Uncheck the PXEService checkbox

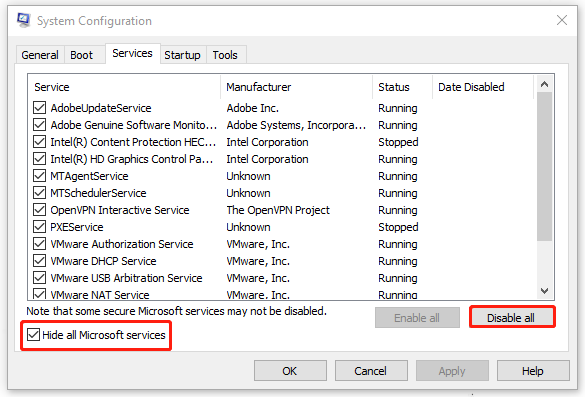(40, 227)
